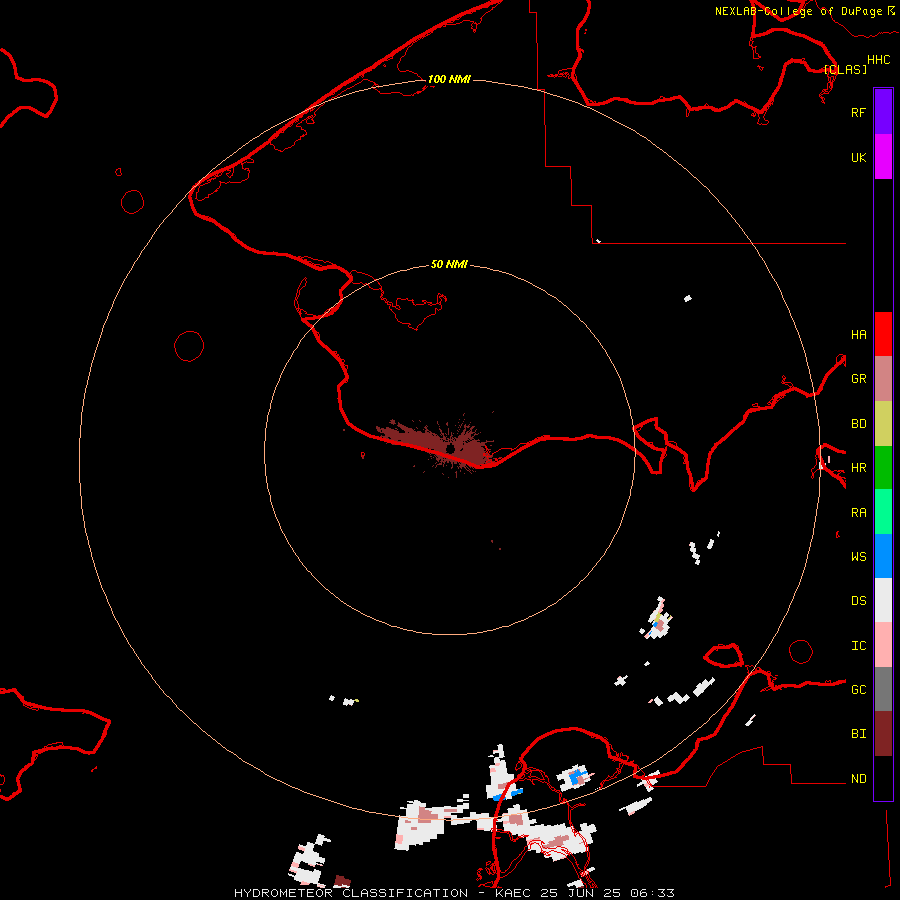
Task: Click the BI legend label
Action: pyautogui.click(x=858, y=734)
